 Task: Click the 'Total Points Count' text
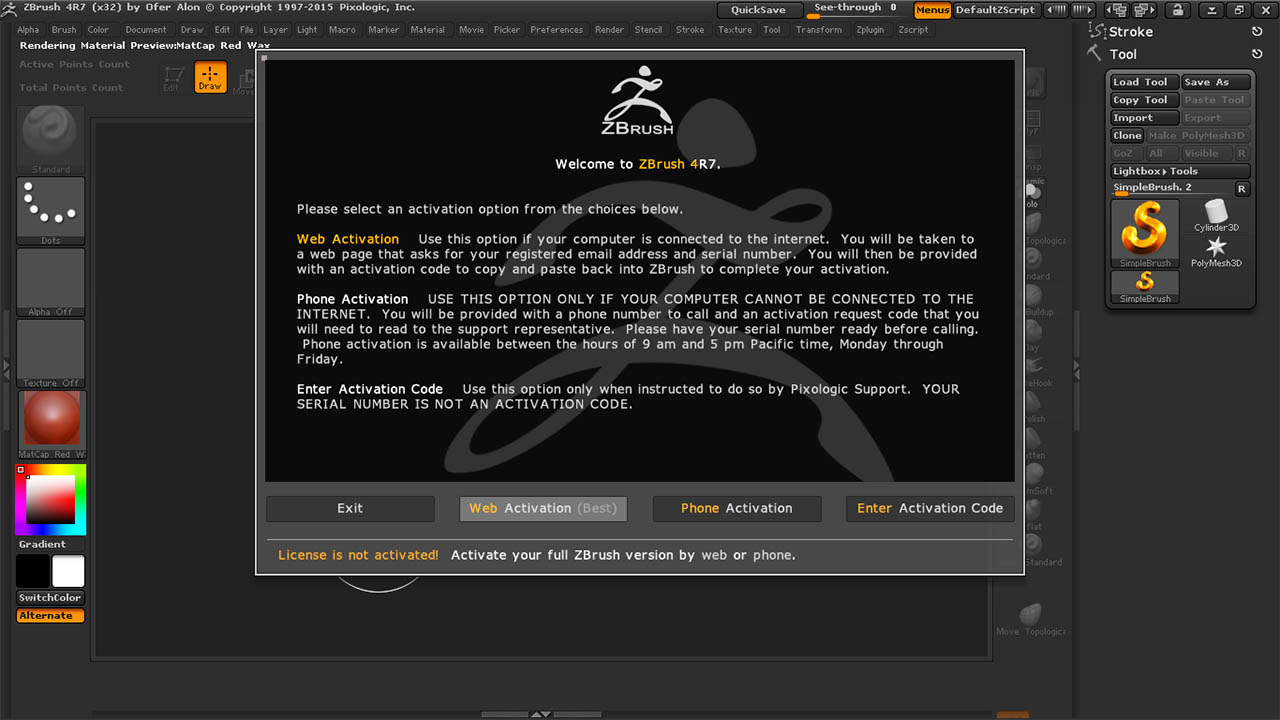pos(72,88)
